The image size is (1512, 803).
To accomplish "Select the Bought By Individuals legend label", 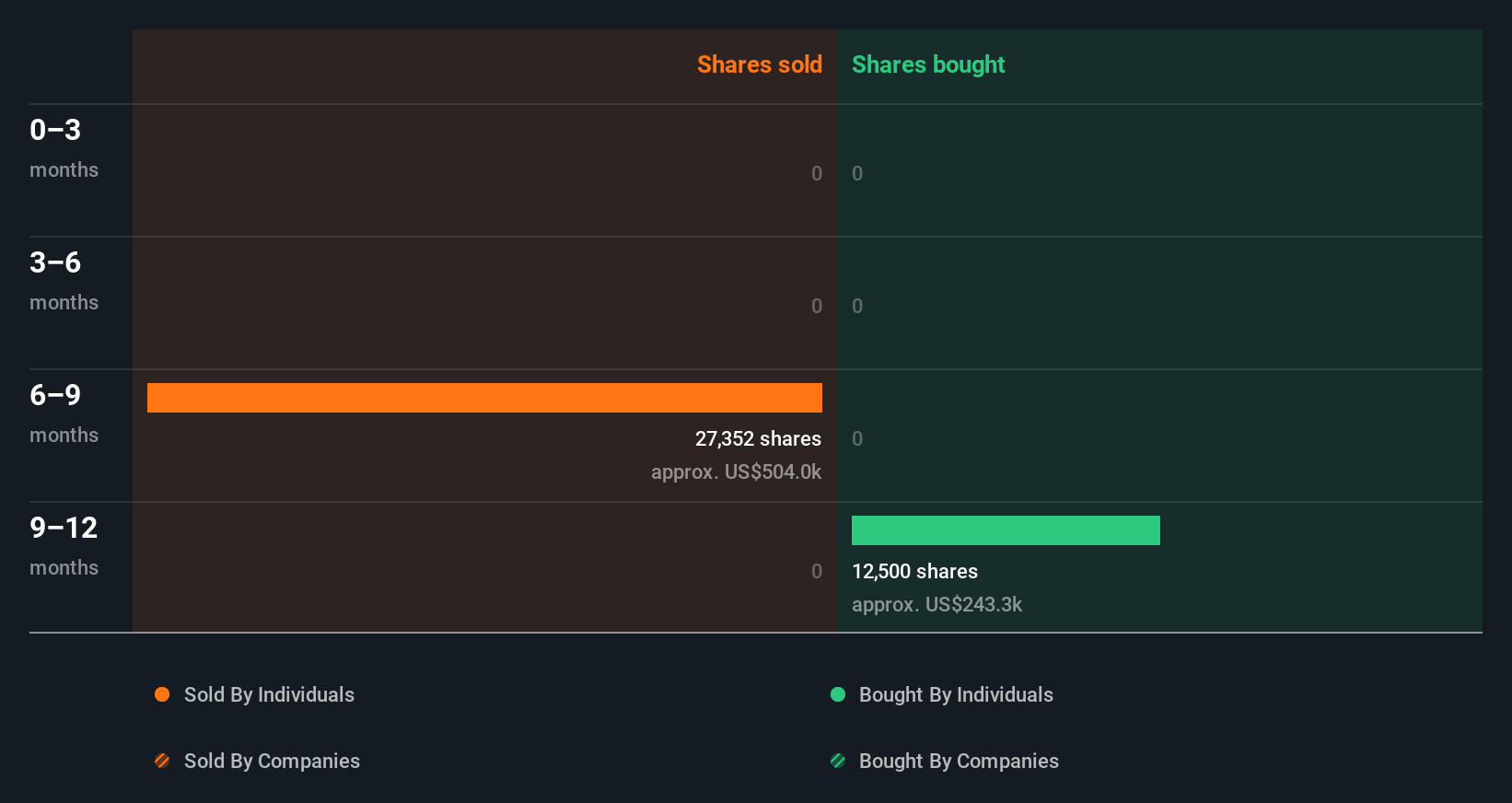I will coord(956,695).
